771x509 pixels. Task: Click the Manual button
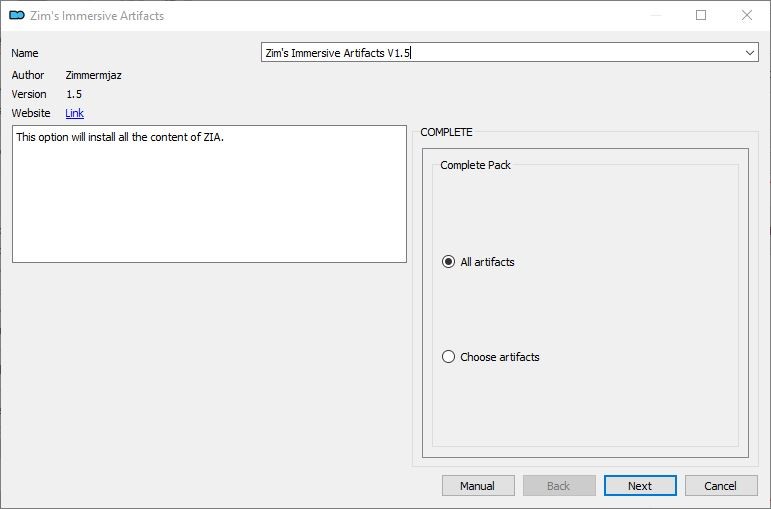(478, 486)
